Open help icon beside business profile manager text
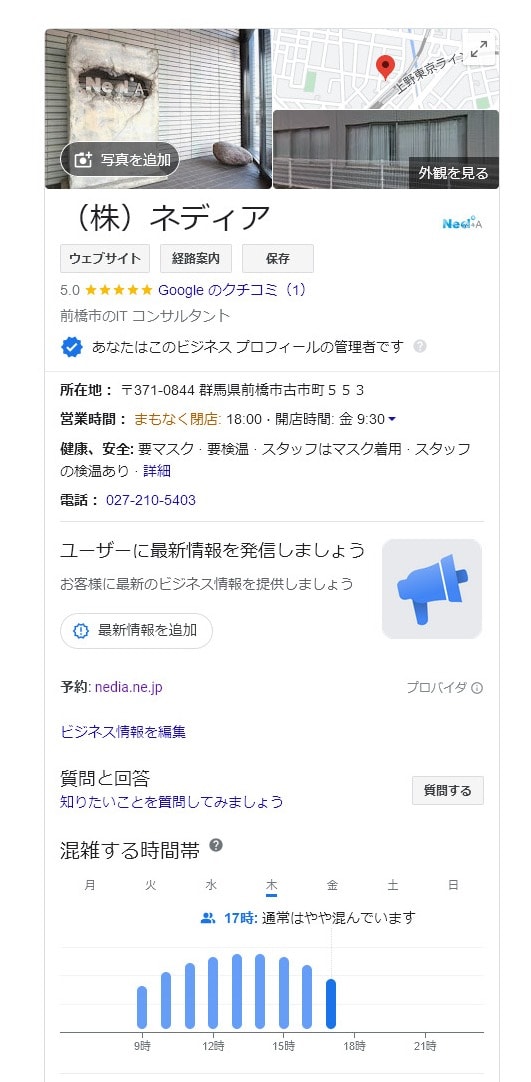 tap(420, 346)
